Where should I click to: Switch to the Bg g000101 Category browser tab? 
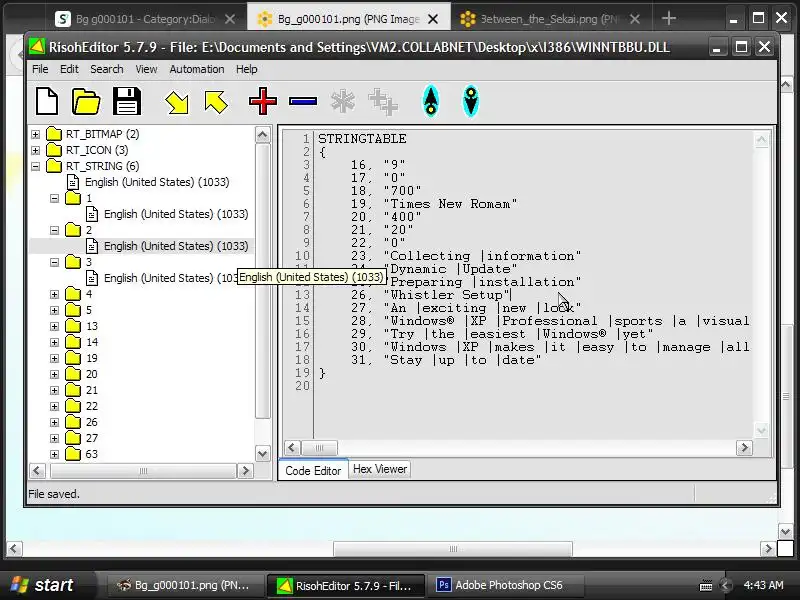click(146, 19)
